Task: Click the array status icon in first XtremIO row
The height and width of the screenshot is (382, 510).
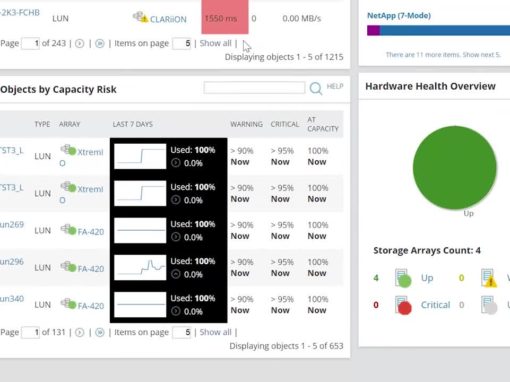Action: (68, 150)
